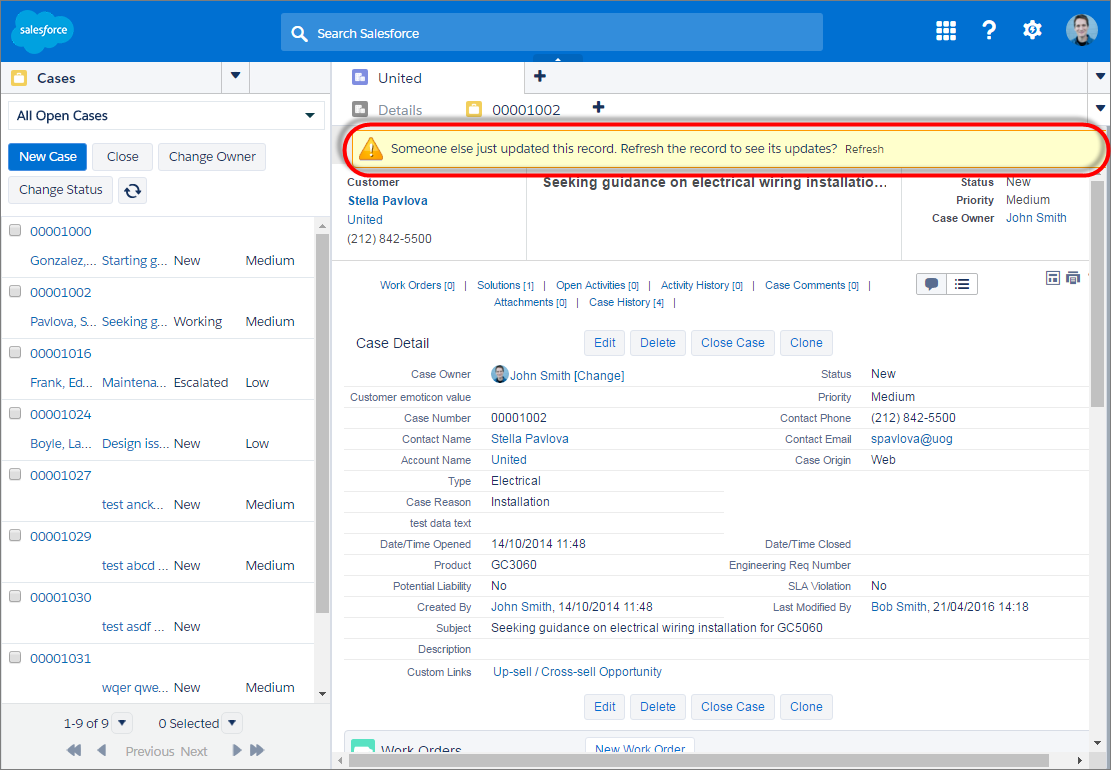This screenshot has width=1111, height=770.
Task: Select checkbox for case 00001016
Action: (15, 352)
